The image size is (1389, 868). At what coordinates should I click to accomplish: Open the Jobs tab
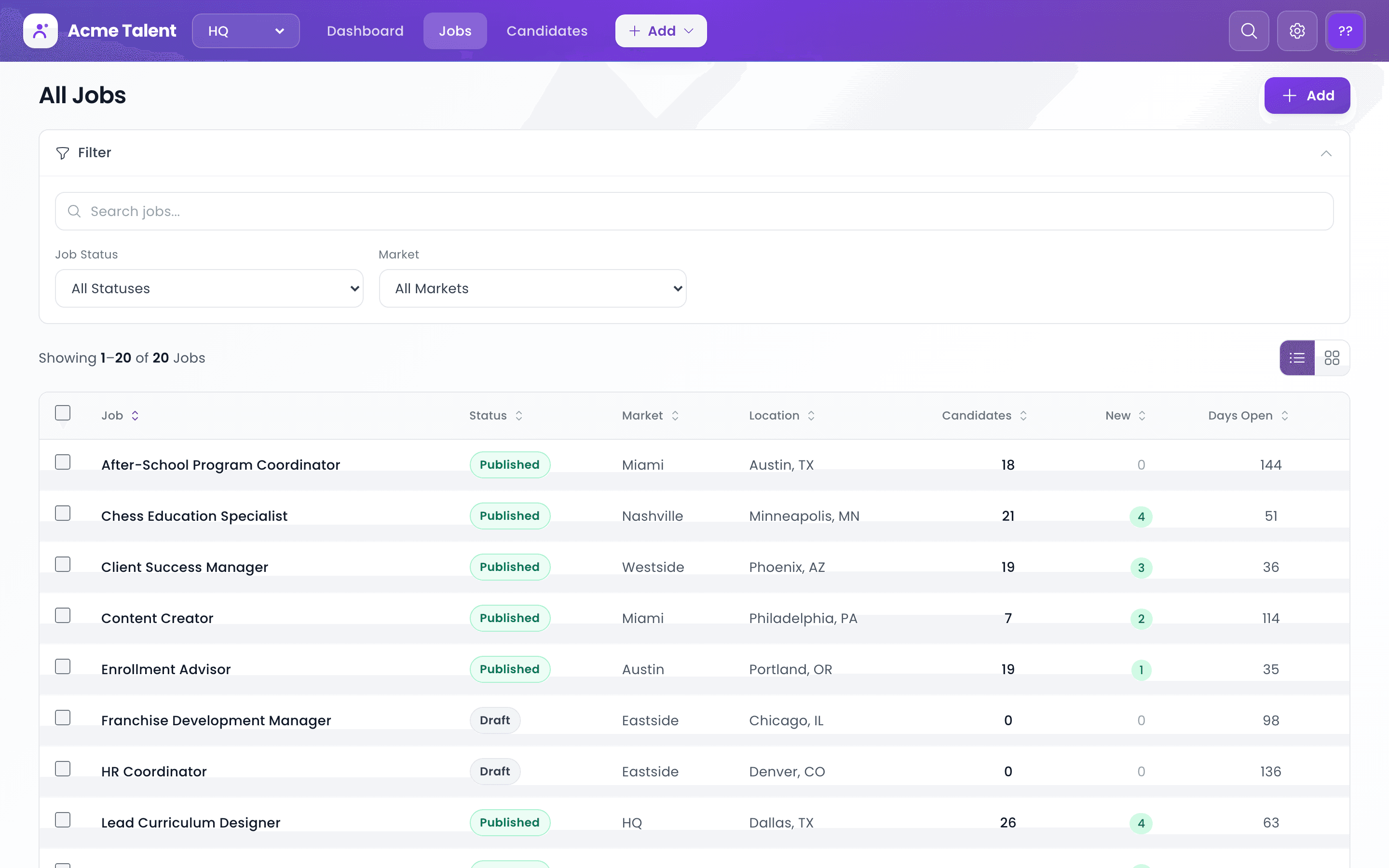455,31
